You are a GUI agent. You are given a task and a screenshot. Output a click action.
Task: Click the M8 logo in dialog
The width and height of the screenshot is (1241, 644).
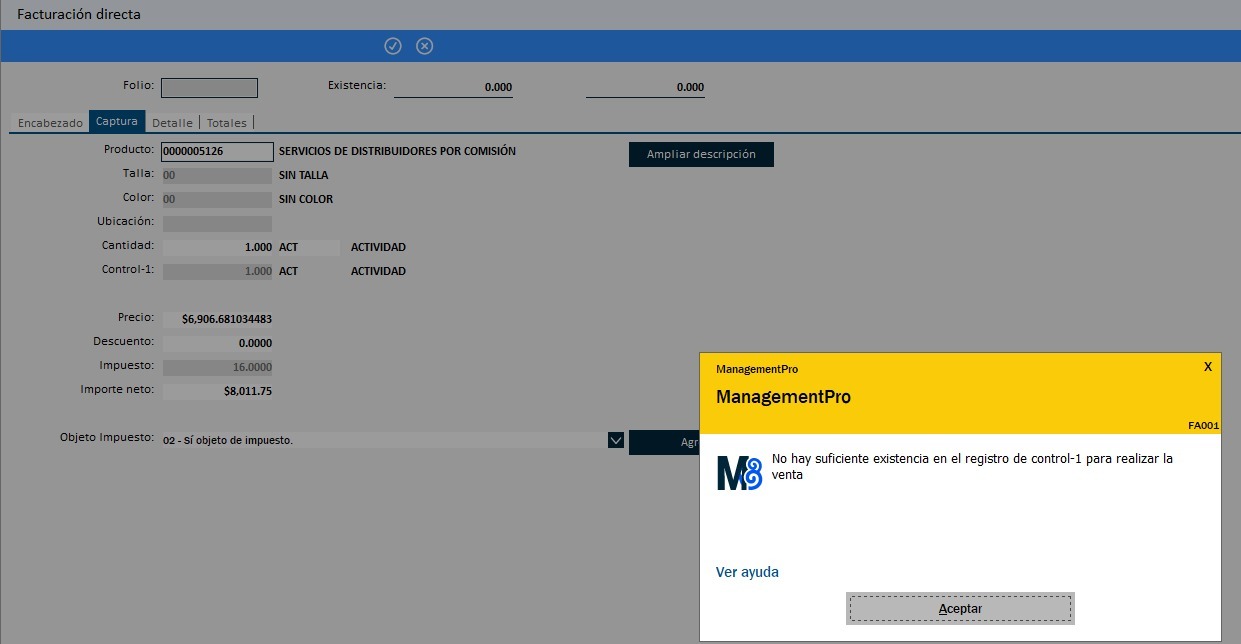tap(739, 470)
